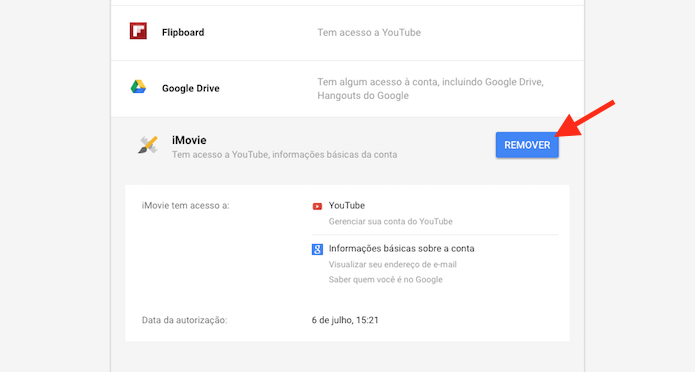Screen dimensions: 695x372
Task: Click 'Saber quem você é no Google' line
Action: tap(386, 279)
